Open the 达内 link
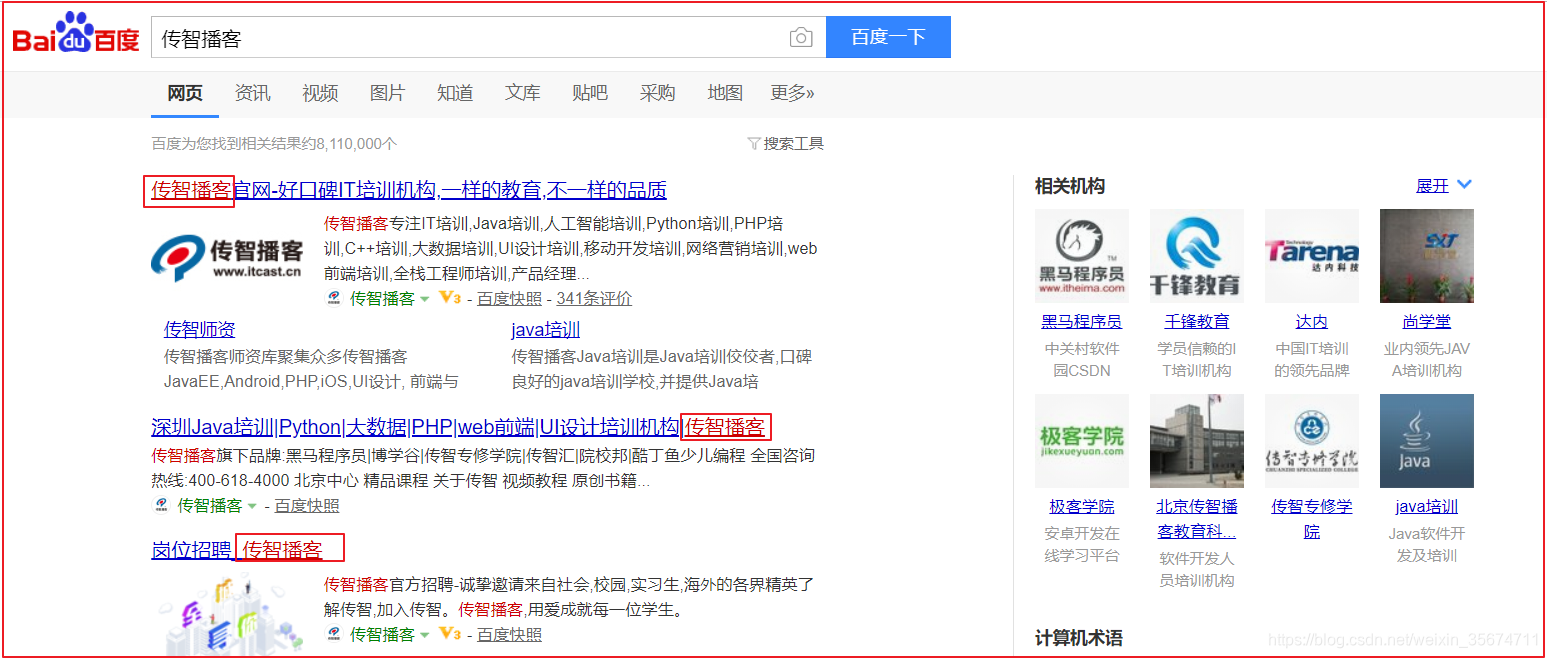 (1312, 322)
